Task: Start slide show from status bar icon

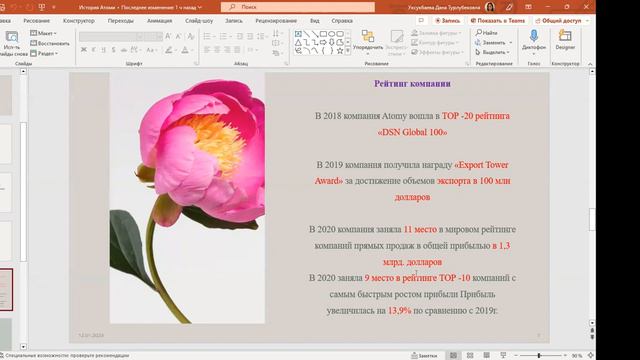Action: tap(503, 356)
